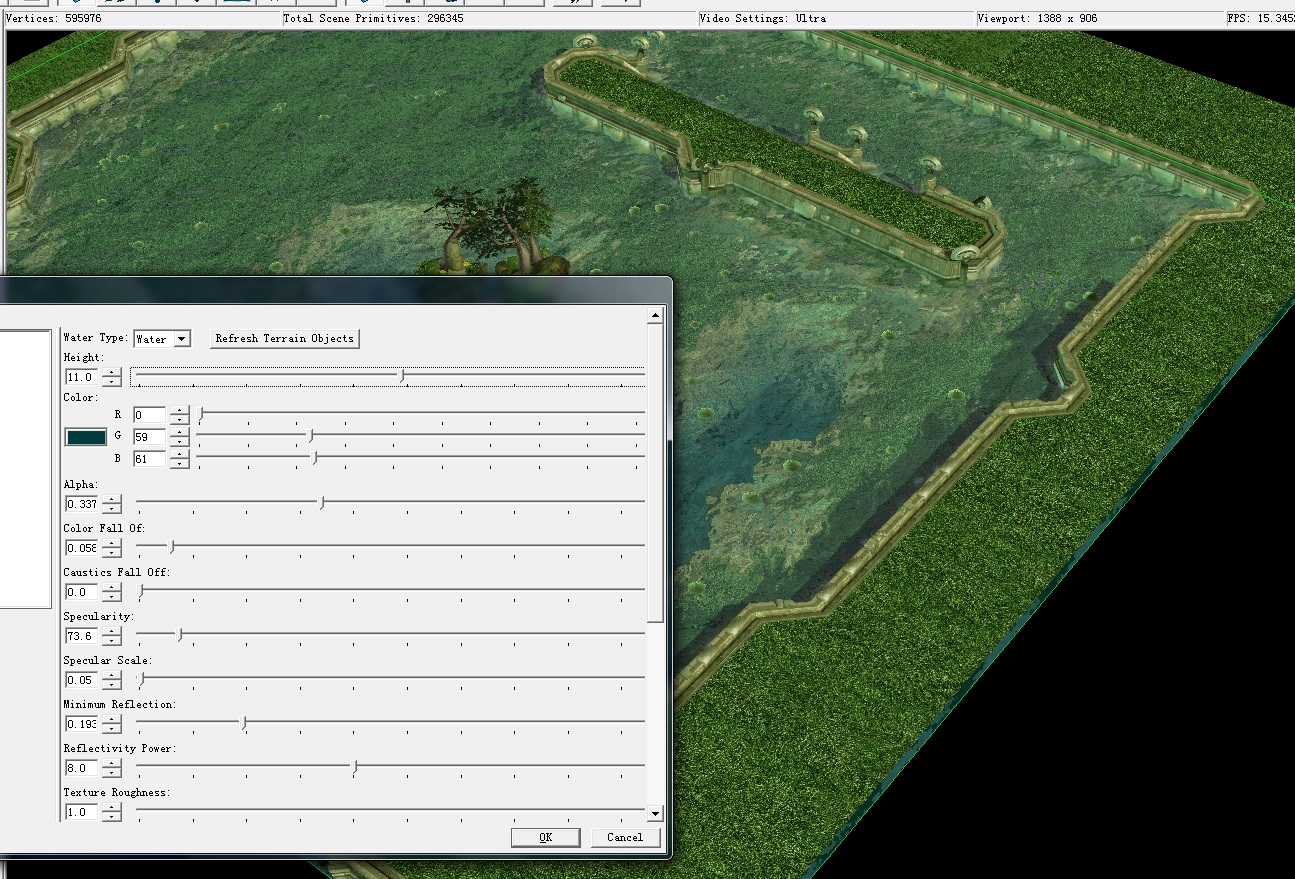Click Refresh Terrain Objects button
Image resolution: width=1295 pixels, height=879 pixels.
(x=285, y=338)
